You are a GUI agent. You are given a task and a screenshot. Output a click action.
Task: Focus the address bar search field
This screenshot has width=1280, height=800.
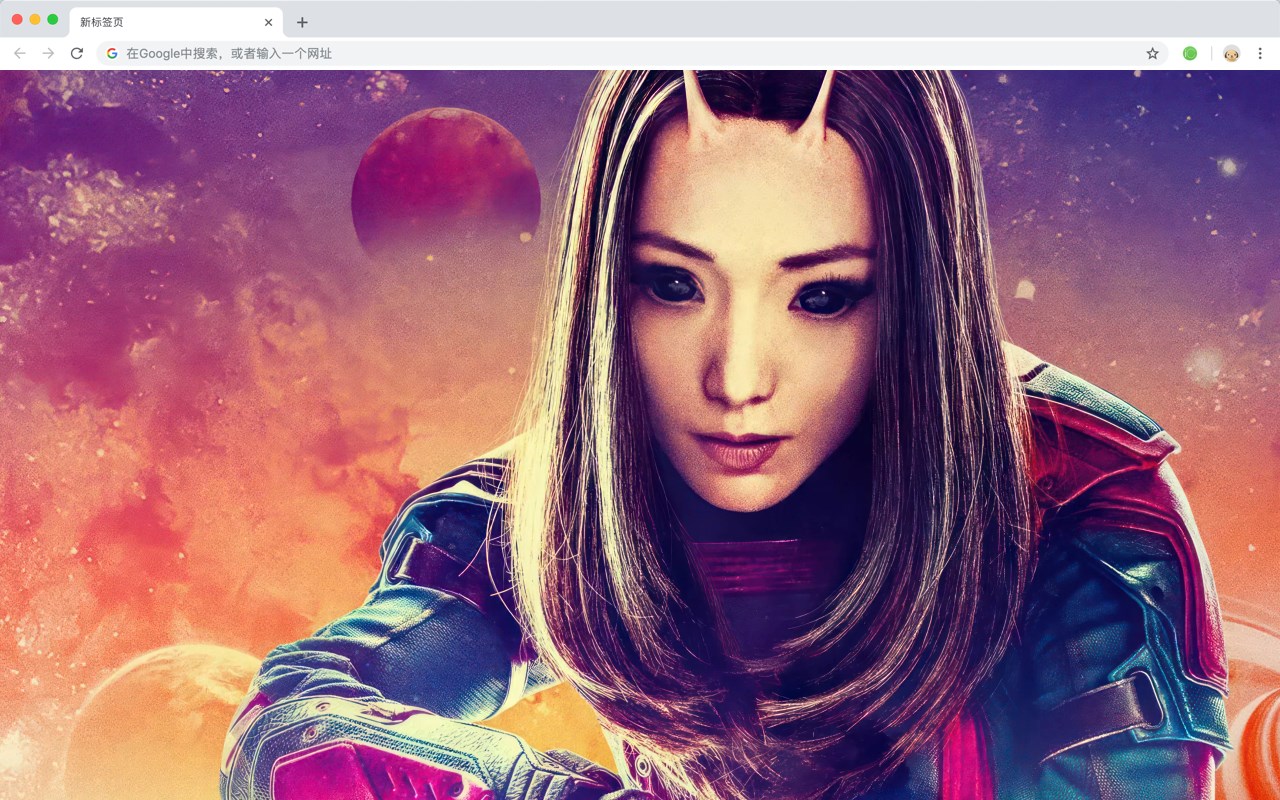click(632, 53)
